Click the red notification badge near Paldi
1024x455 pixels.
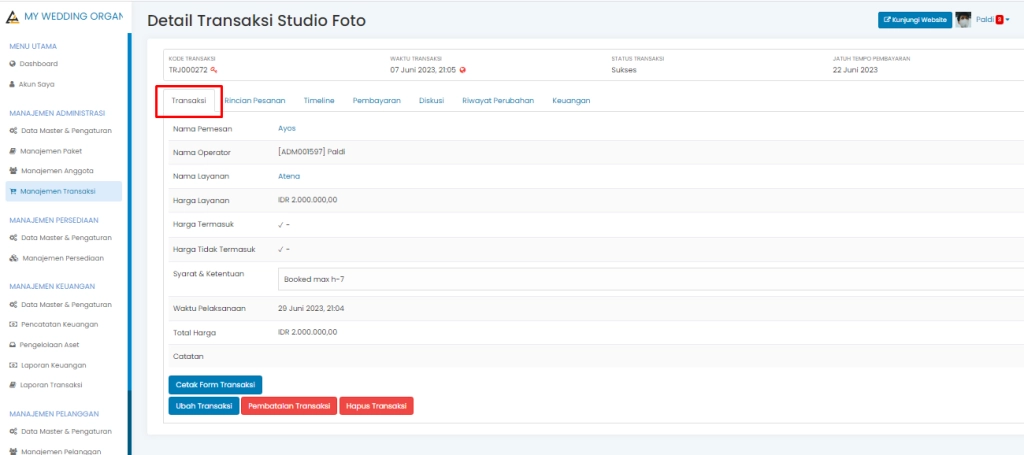point(999,20)
